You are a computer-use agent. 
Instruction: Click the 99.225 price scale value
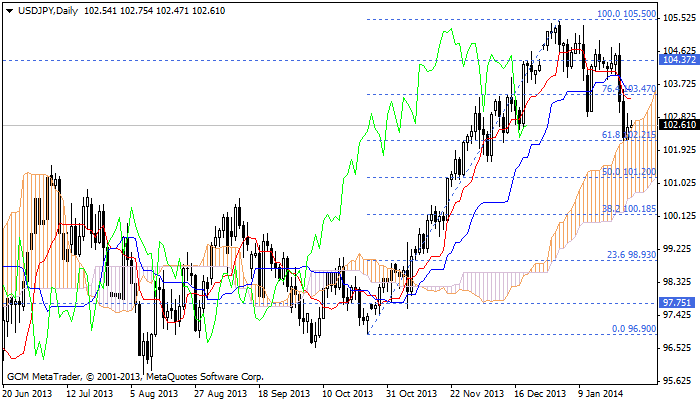679,248
